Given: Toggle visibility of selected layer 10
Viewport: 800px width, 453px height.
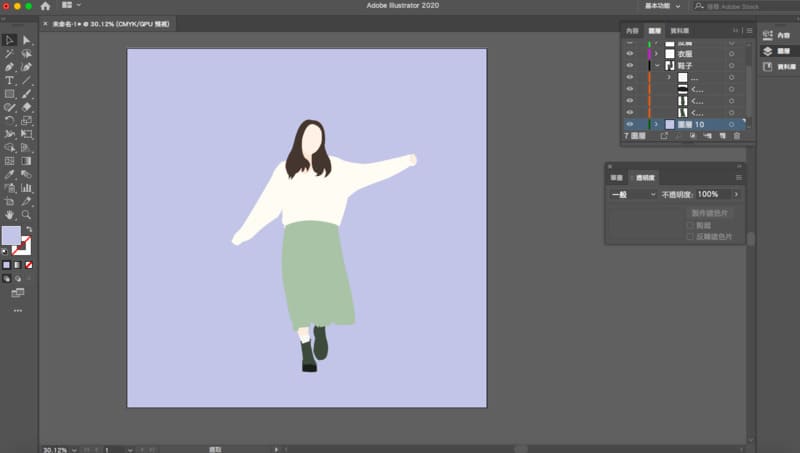Looking at the screenshot, I should [x=630, y=124].
